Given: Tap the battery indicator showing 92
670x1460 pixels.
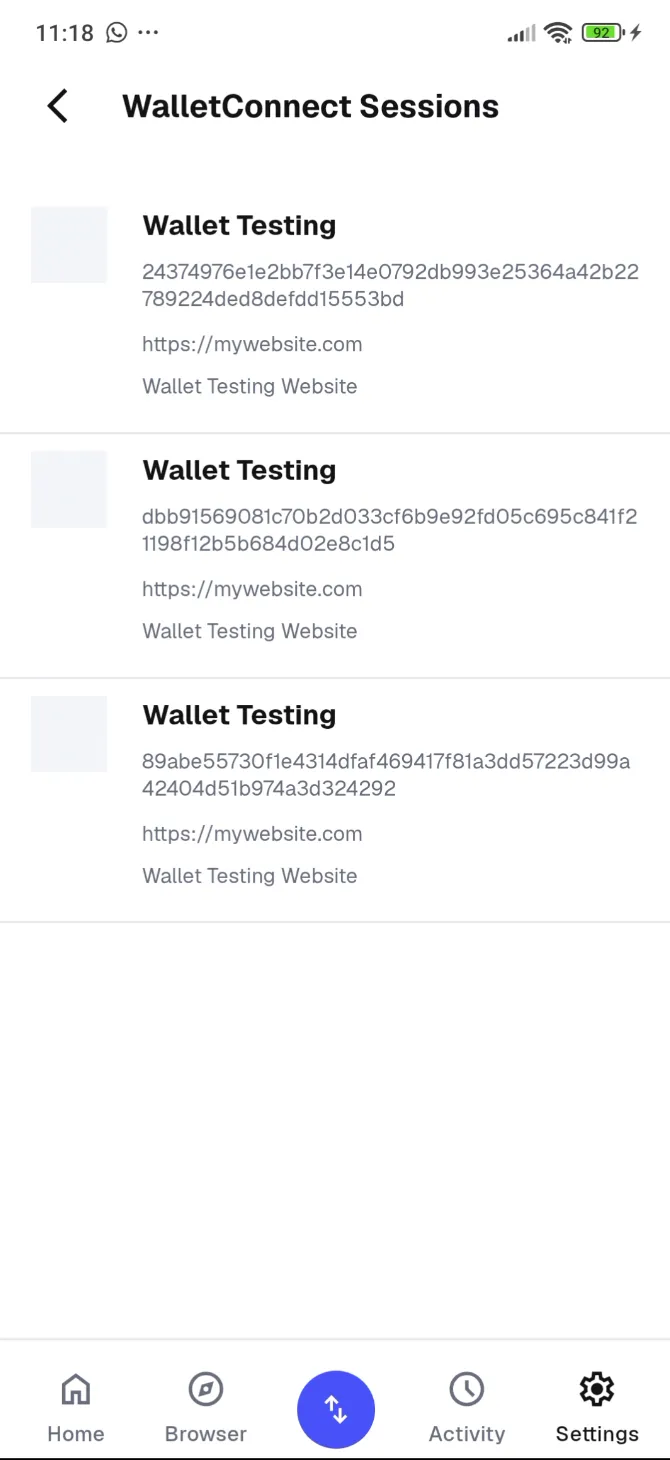Looking at the screenshot, I should pyautogui.click(x=600, y=32).
